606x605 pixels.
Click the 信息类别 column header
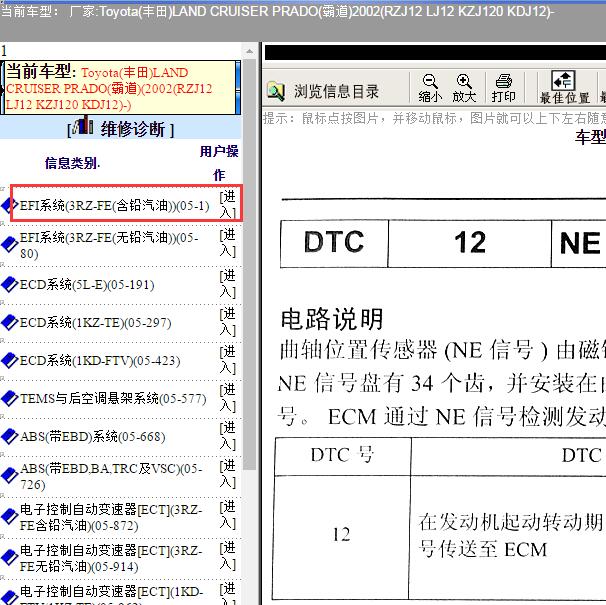point(72,163)
